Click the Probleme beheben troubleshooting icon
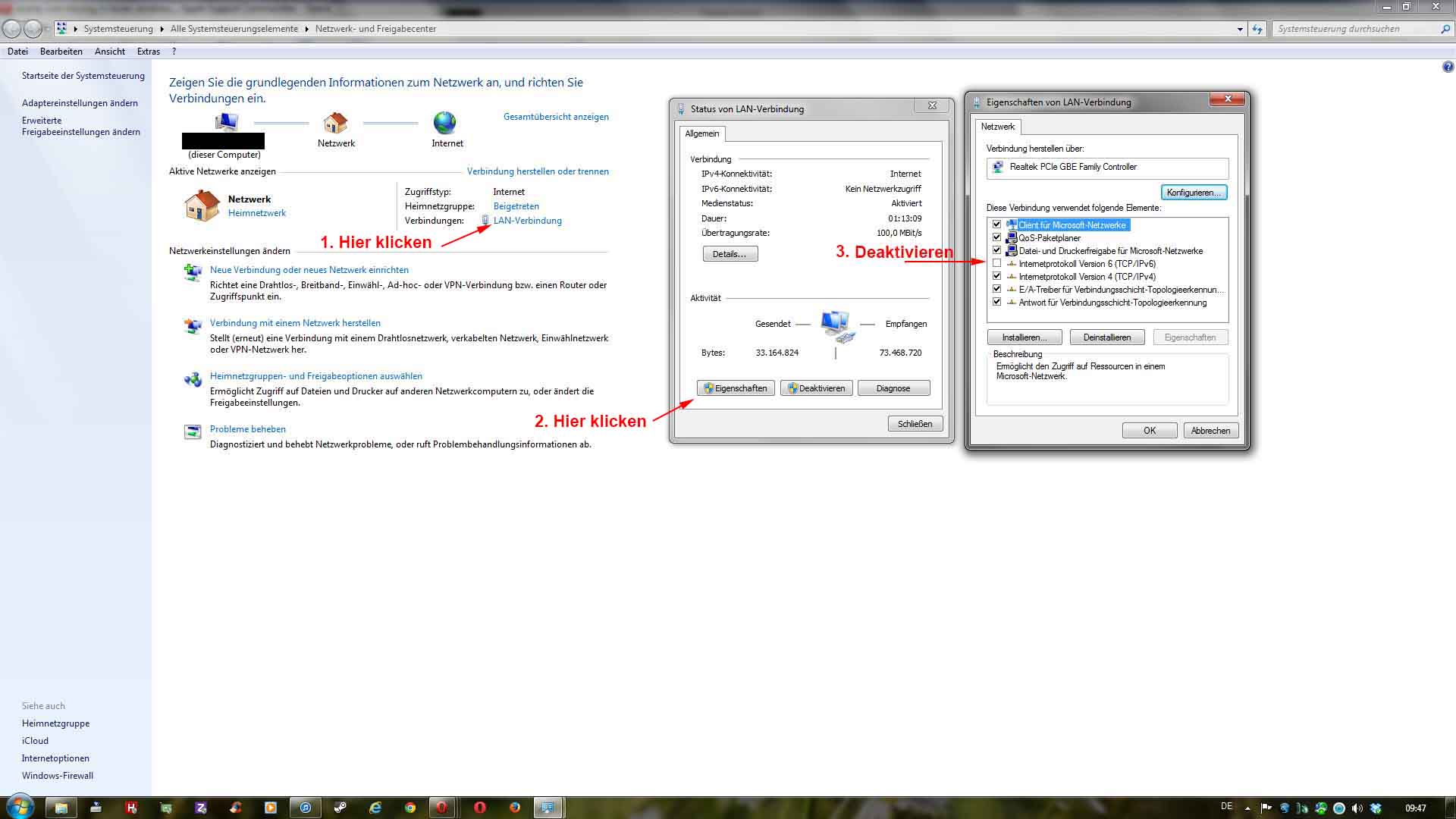This screenshot has width=1456, height=819. 193,432
